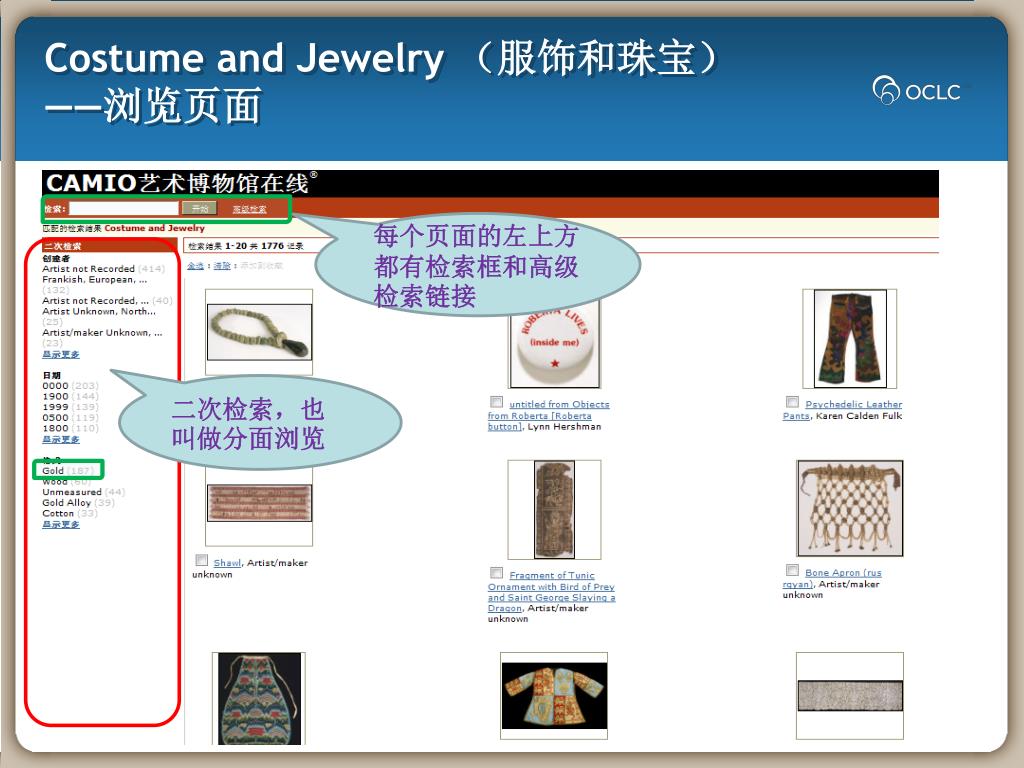The height and width of the screenshot is (768, 1024).
Task: Open untitled from Objects from Roberta link
Action: point(549,415)
